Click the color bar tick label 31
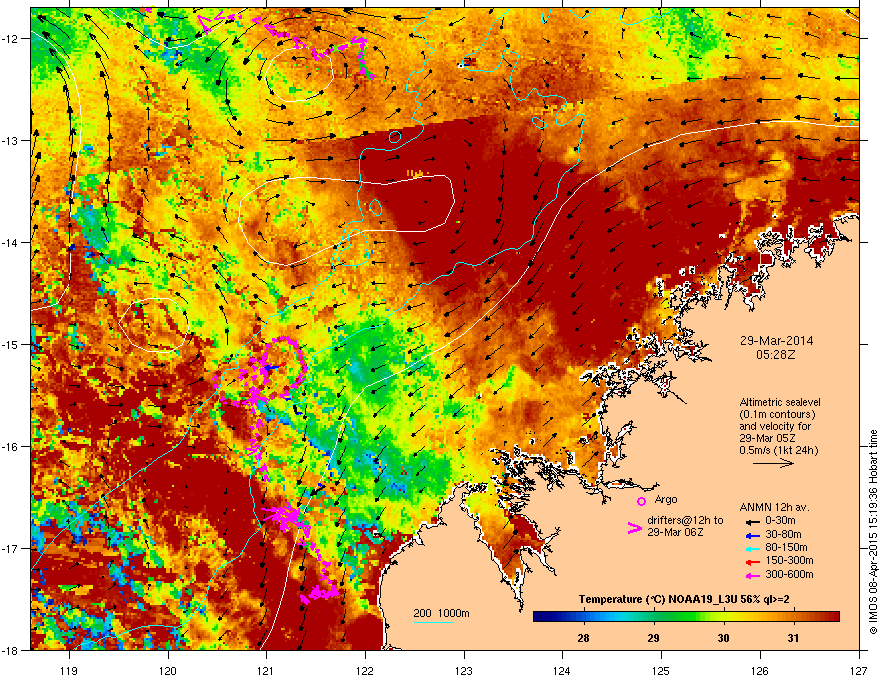This screenshot has width=880, height=680. point(793,638)
